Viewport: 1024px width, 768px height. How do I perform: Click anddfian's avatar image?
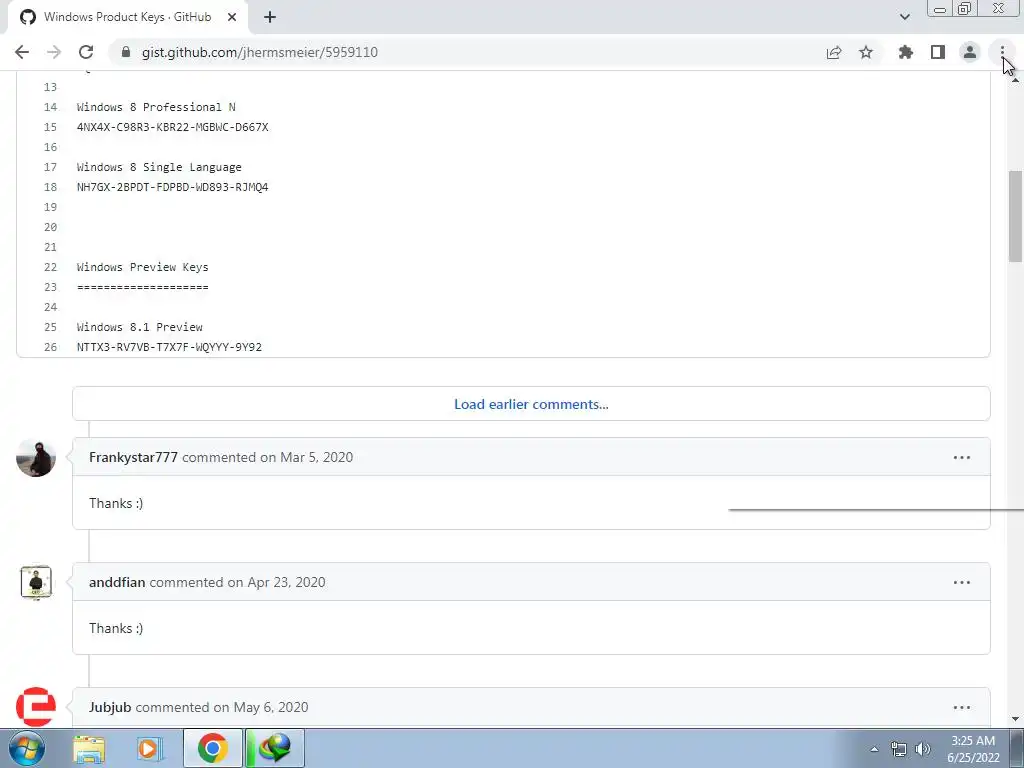(x=36, y=583)
